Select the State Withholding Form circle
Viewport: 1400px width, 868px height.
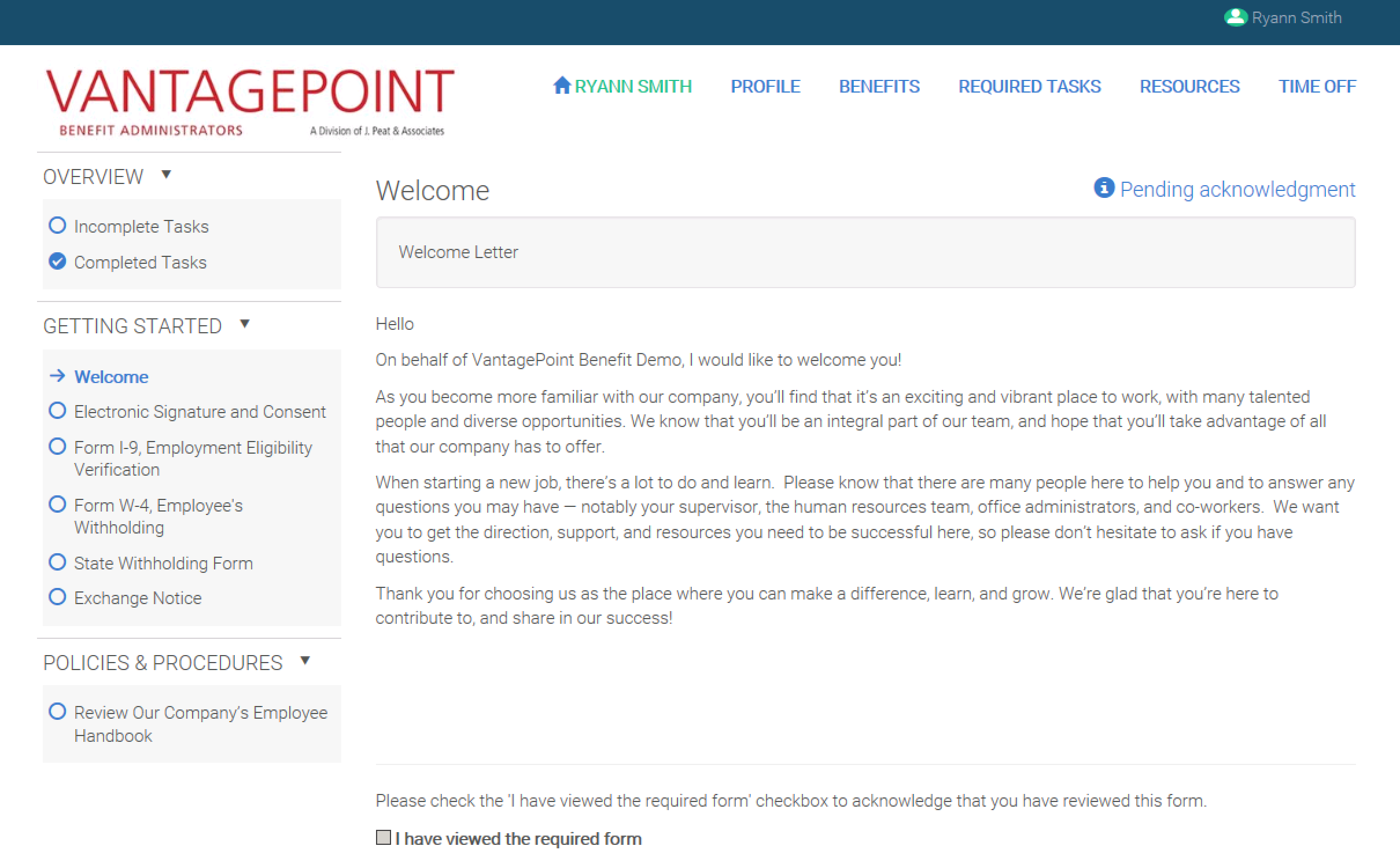tap(57, 562)
